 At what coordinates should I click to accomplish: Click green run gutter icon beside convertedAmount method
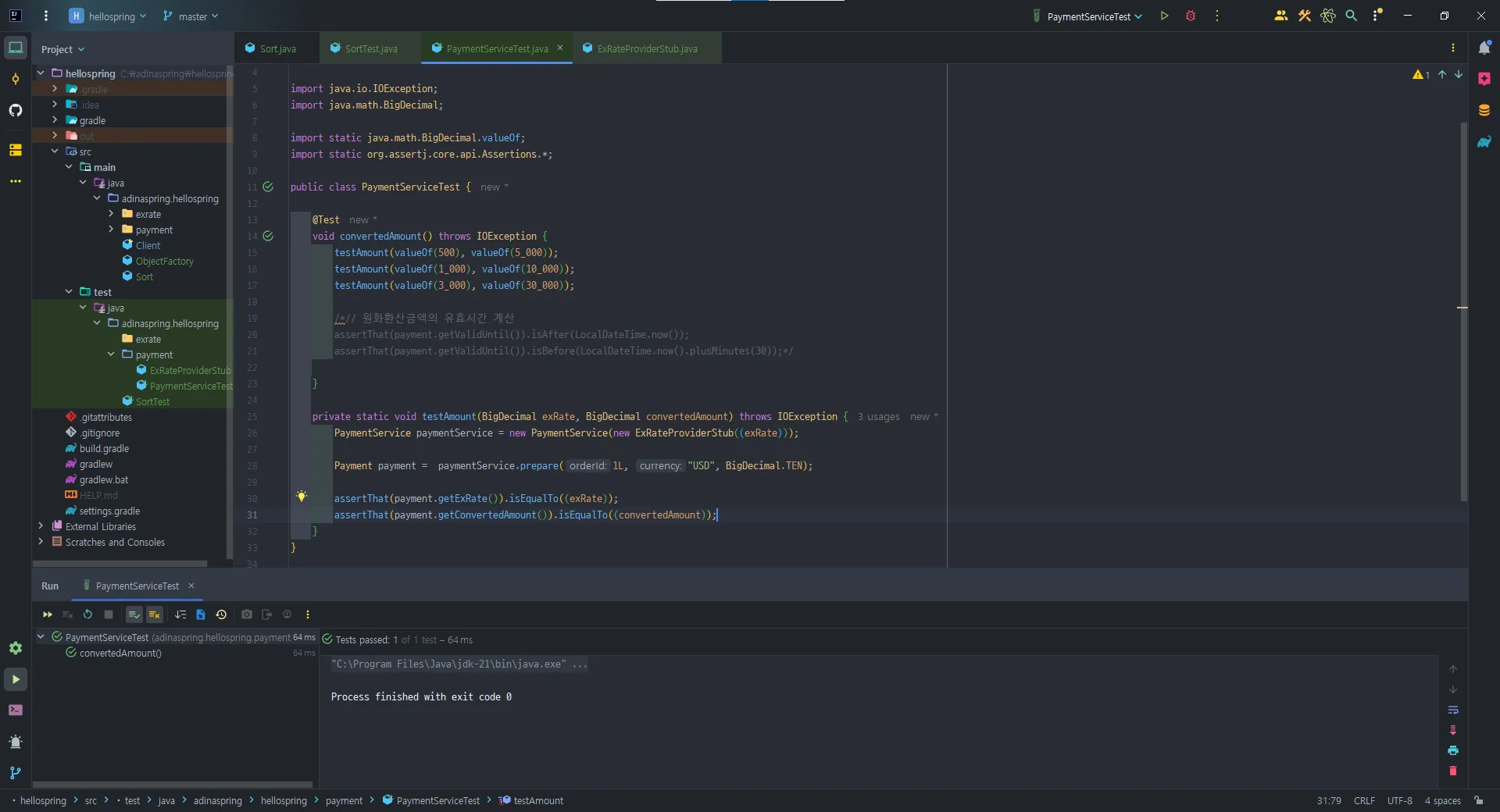268,236
